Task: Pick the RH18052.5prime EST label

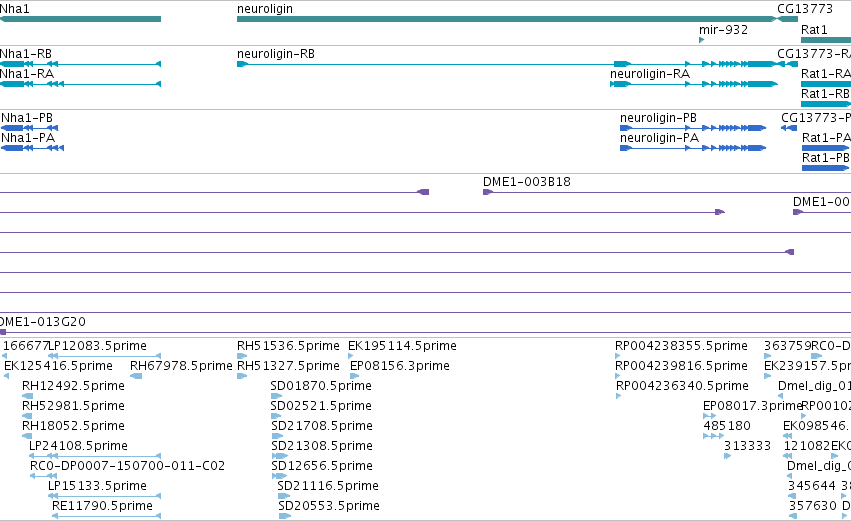Action: pyautogui.click(x=73, y=426)
